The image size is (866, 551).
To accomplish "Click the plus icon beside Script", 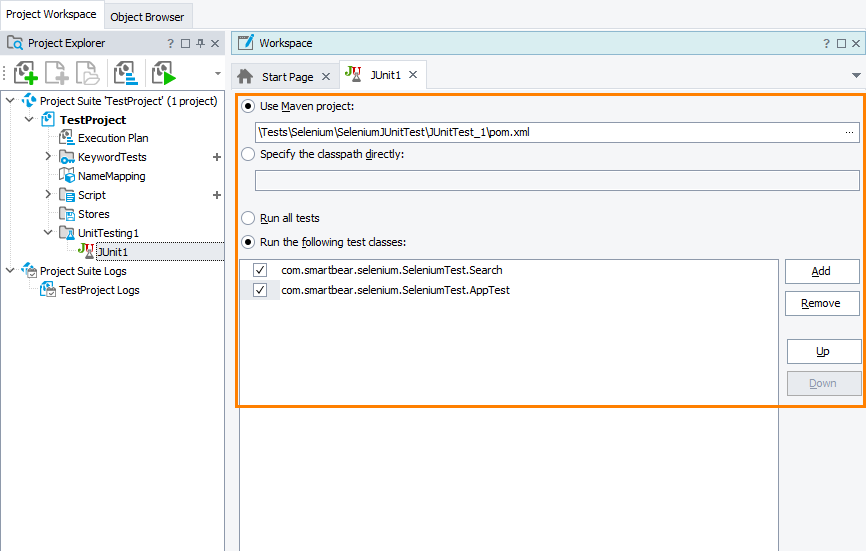I will coord(217,195).
